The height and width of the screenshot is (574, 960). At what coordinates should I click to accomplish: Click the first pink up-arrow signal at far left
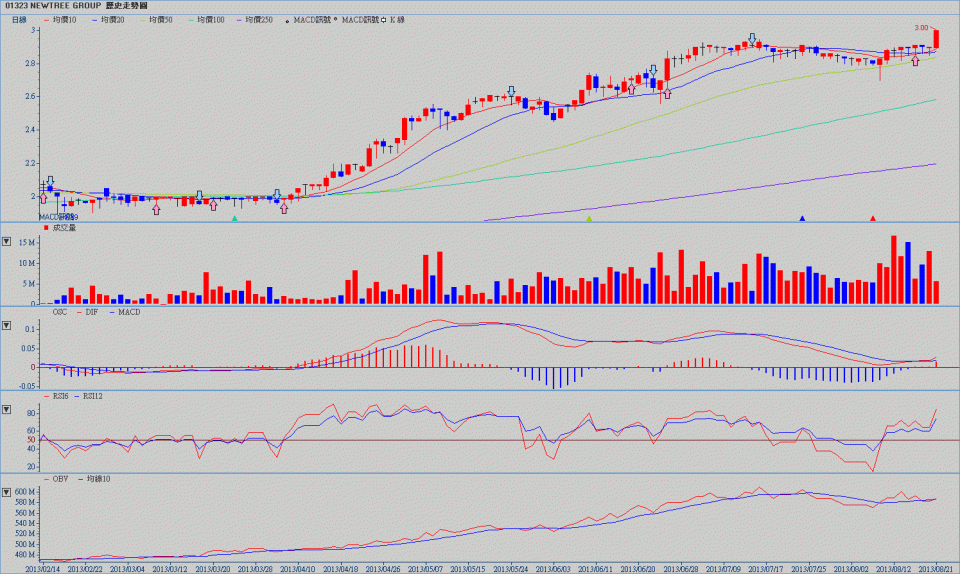point(42,198)
